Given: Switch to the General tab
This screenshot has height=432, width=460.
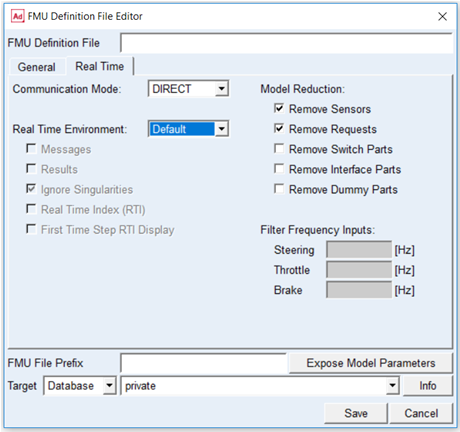Looking at the screenshot, I should 37,67.
